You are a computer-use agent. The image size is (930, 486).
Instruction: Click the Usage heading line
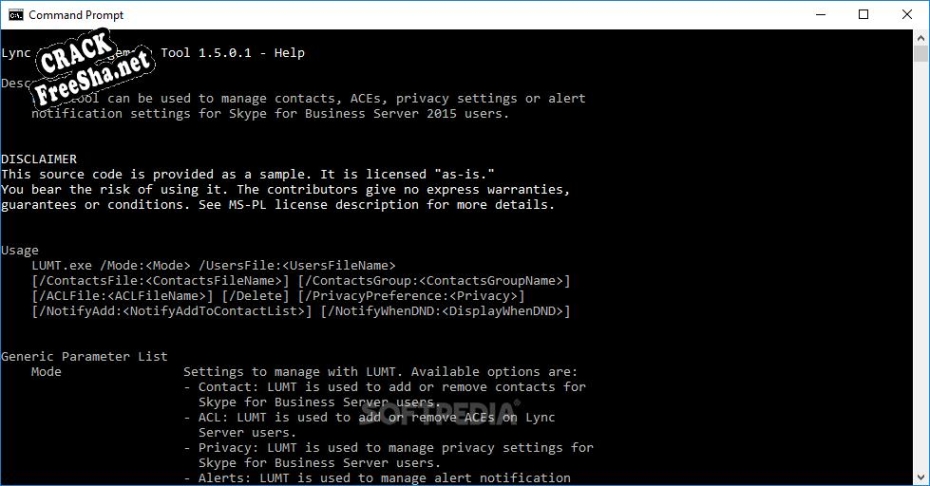coord(20,250)
